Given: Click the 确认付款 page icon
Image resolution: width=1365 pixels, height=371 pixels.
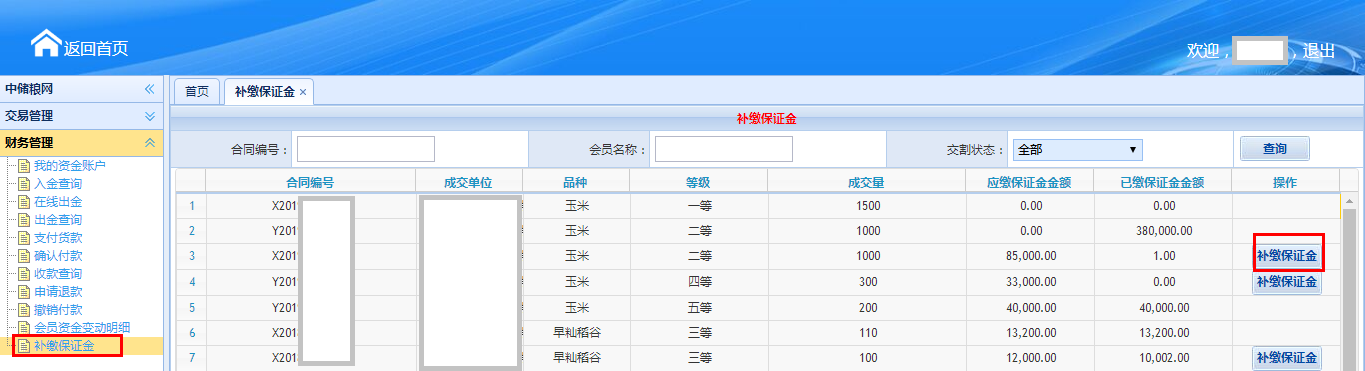Looking at the screenshot, I should [x=25, y=256].
